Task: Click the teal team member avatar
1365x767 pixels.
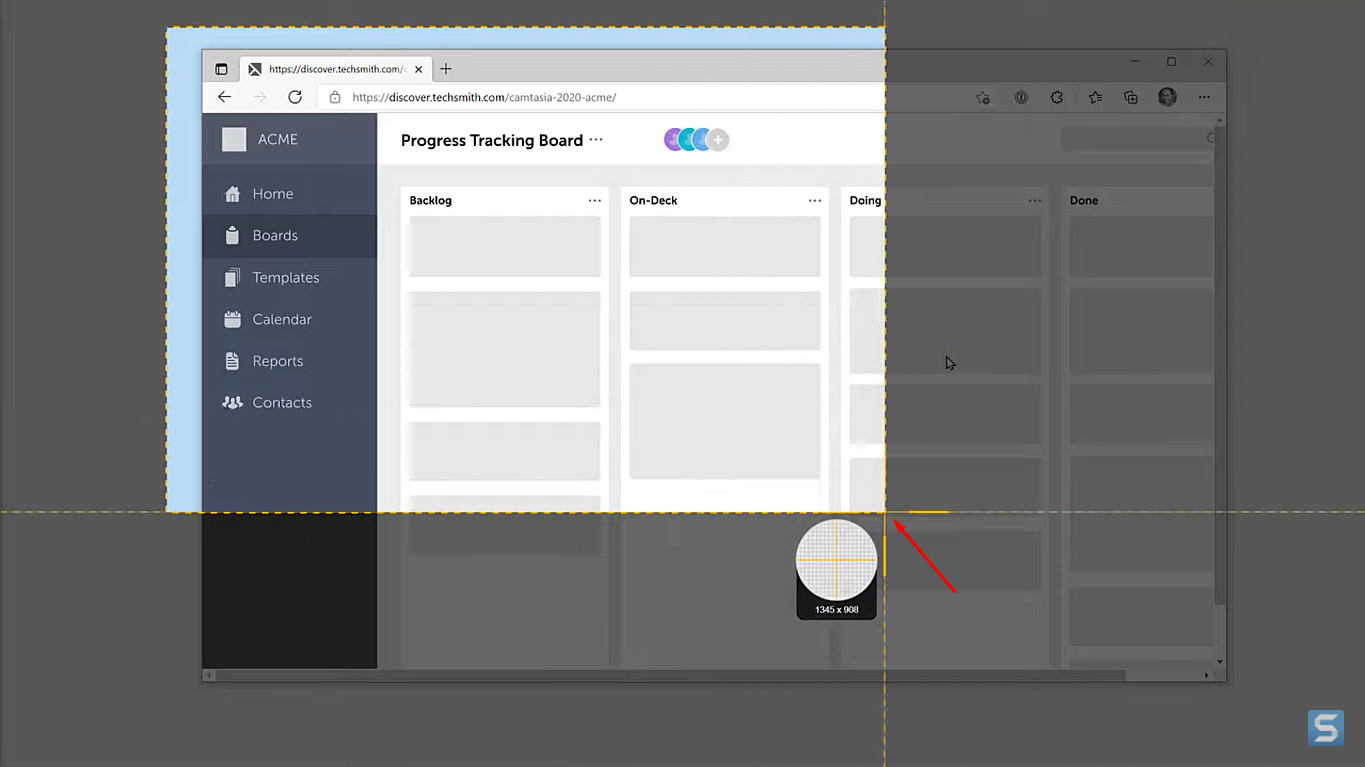Action: pyautogui.click(x=688, y=139)
